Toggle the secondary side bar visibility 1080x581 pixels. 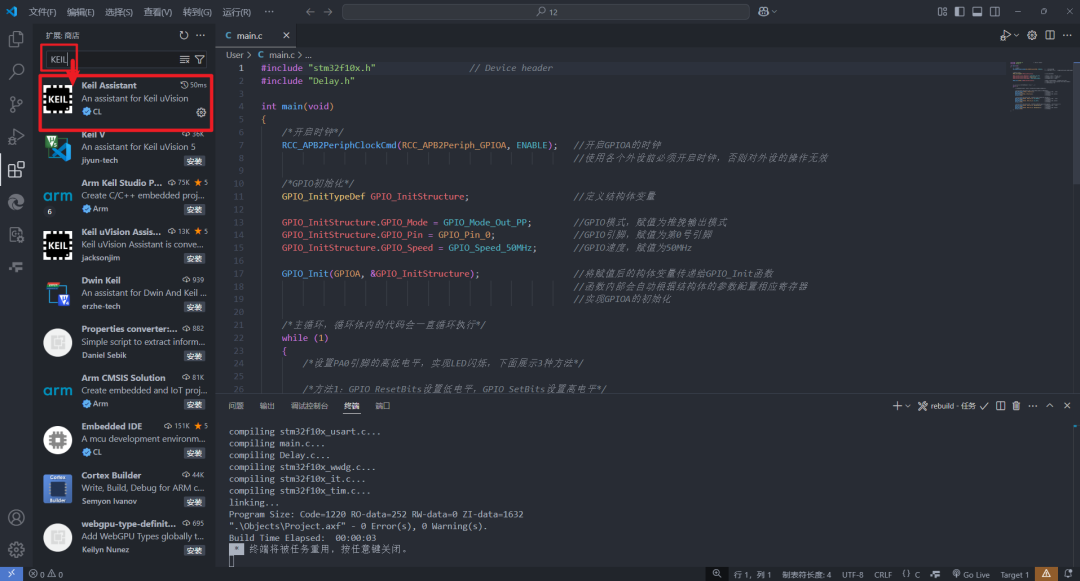point(995,12)
